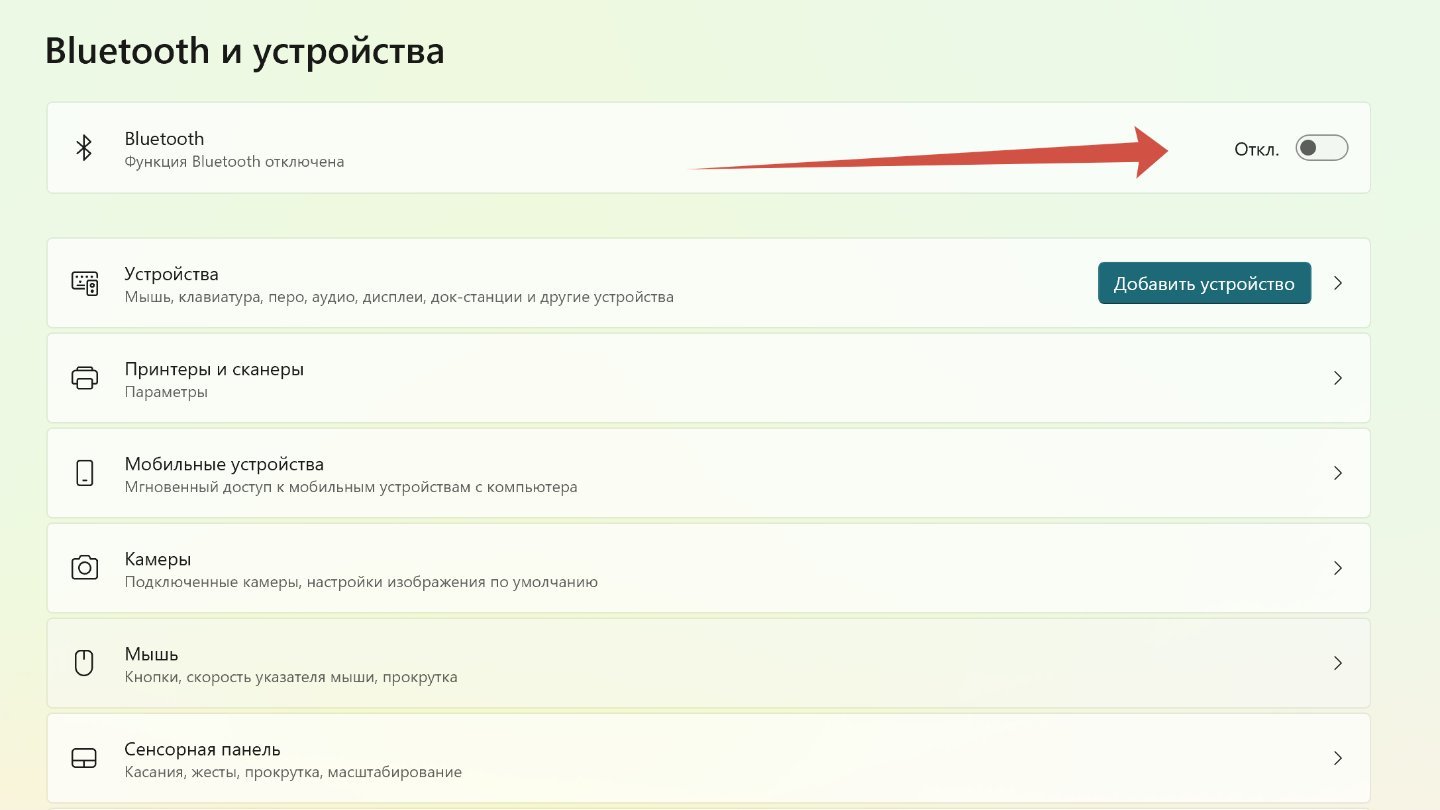Open the Мышь row chevron
This screenshot has width=1440, height=810.
coord(1338,663)
